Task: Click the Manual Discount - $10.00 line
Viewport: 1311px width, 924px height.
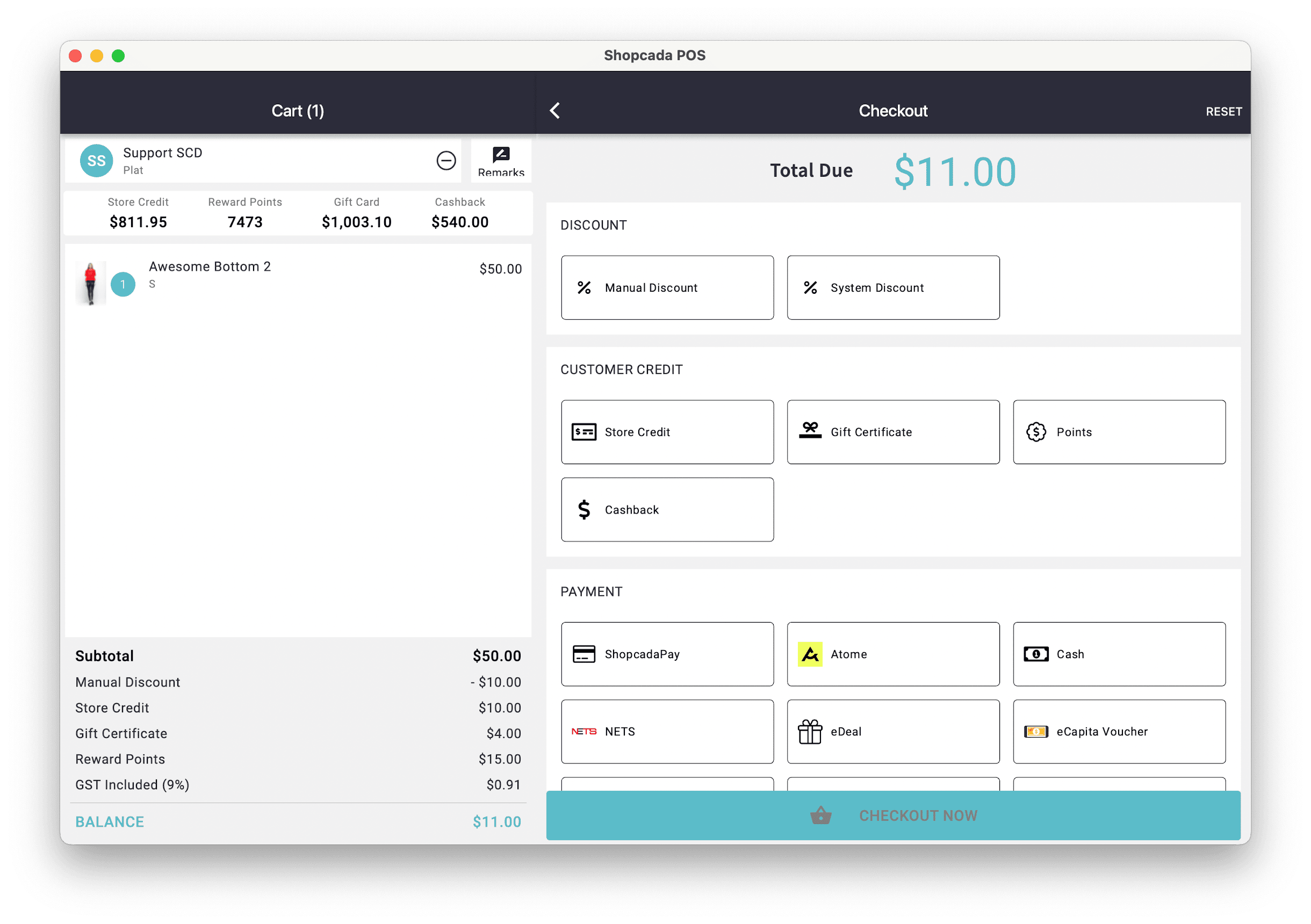Action: pyautogui.click(x=298, y=682)
